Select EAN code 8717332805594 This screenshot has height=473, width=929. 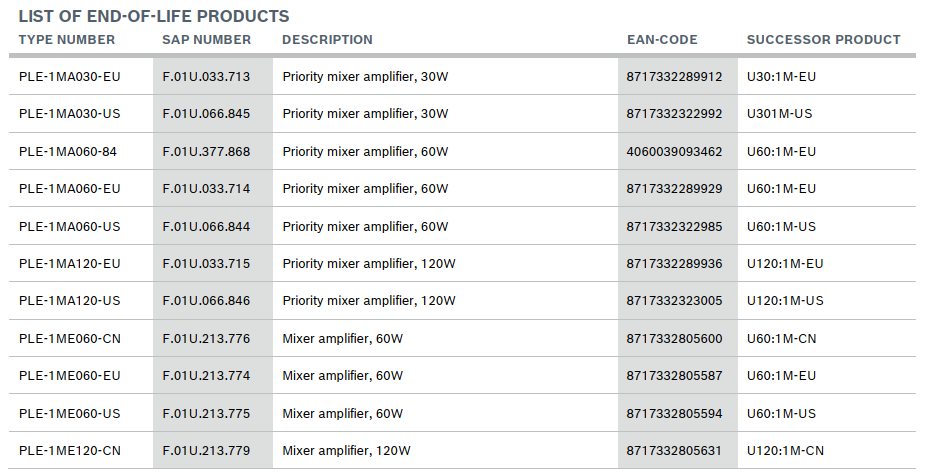674,414
